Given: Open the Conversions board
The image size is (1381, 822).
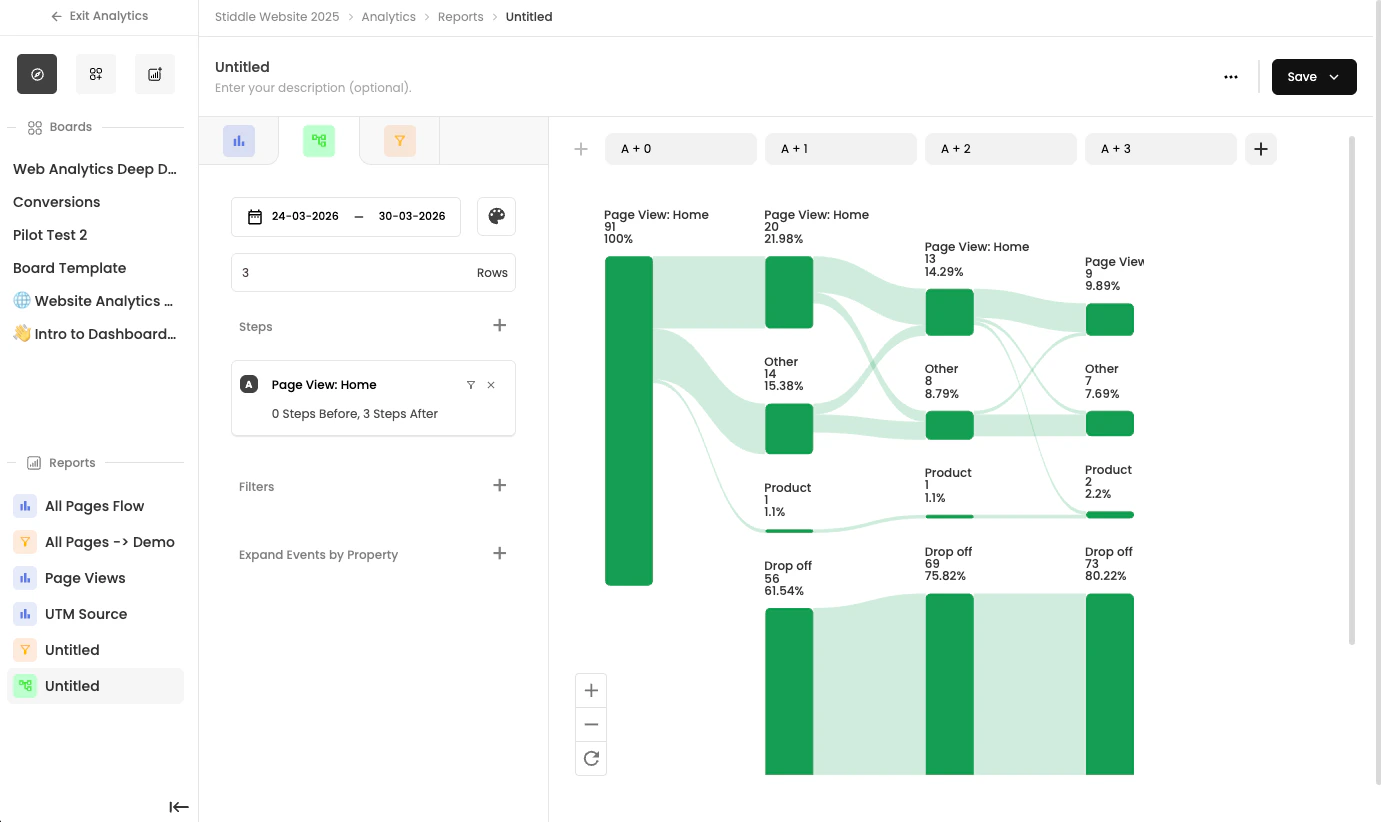Looking at the screenshot, I should (x=57, y=202).
